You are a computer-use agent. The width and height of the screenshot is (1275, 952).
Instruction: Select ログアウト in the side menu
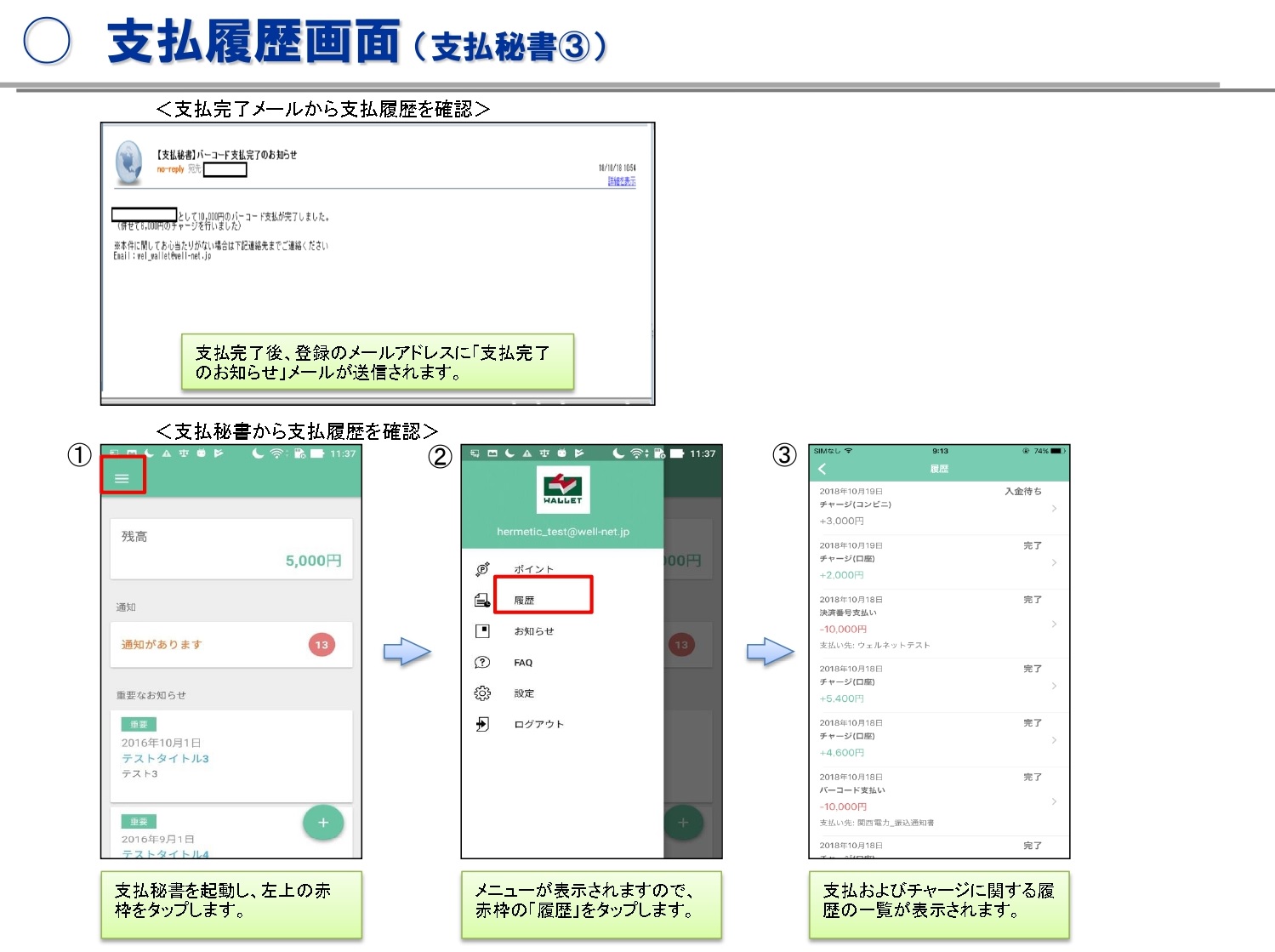click(538, 724)
